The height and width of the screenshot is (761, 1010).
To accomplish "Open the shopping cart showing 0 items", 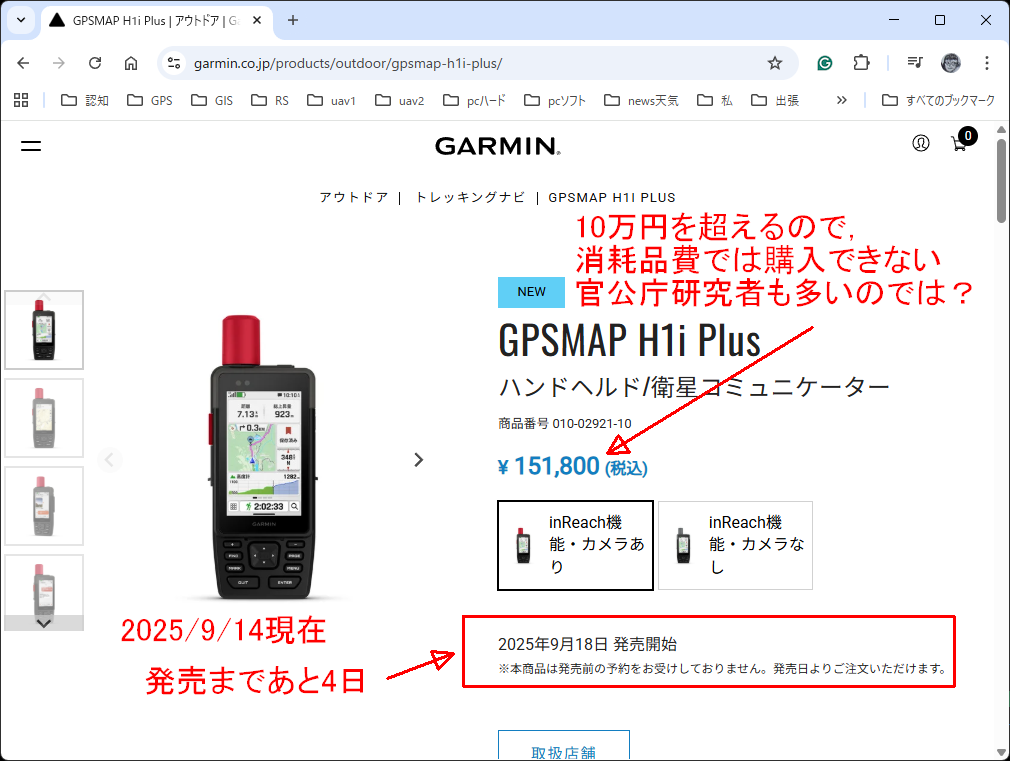I will click(958, 144).
